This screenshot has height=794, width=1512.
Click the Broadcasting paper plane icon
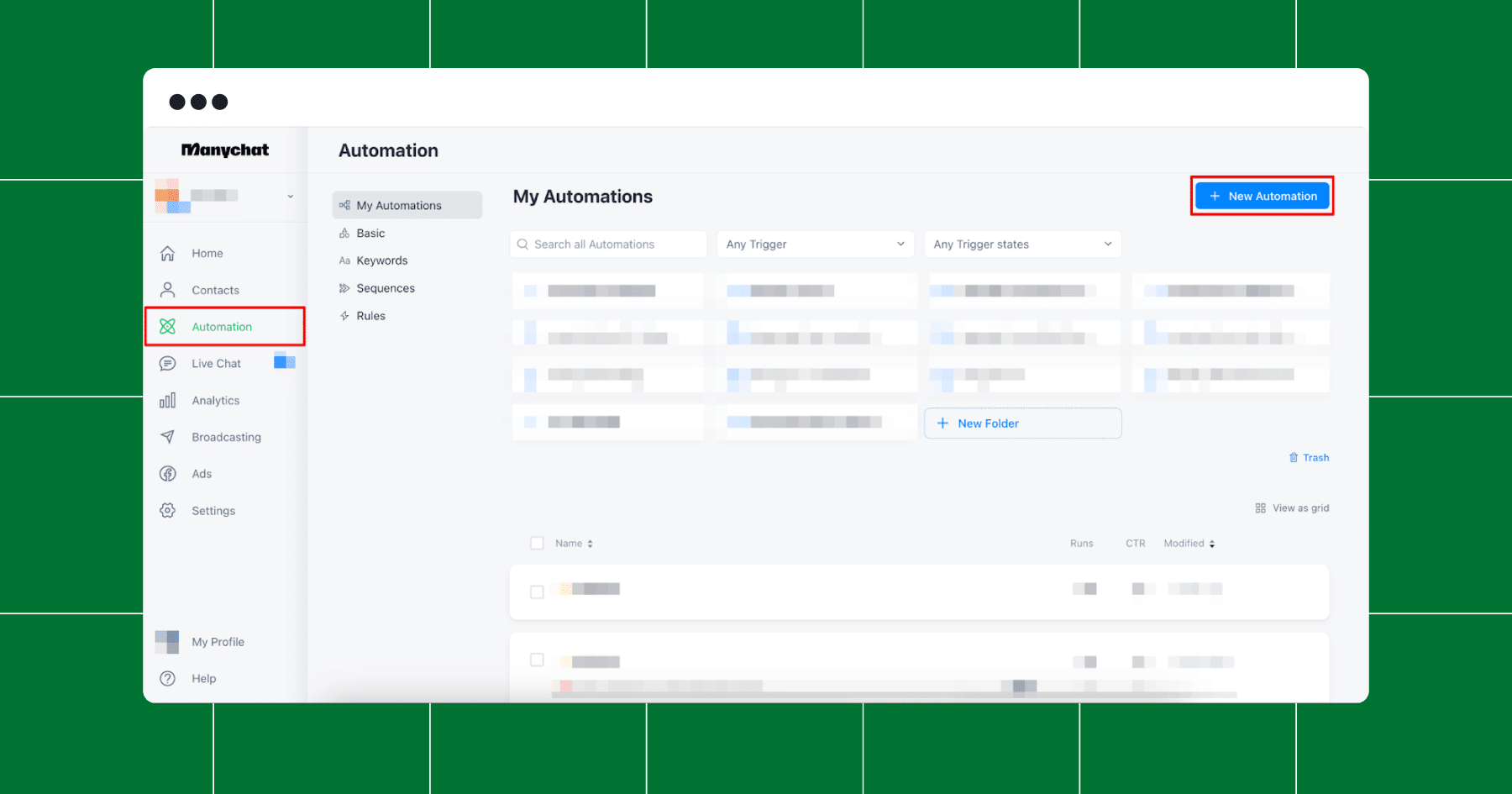pos(167,437)
